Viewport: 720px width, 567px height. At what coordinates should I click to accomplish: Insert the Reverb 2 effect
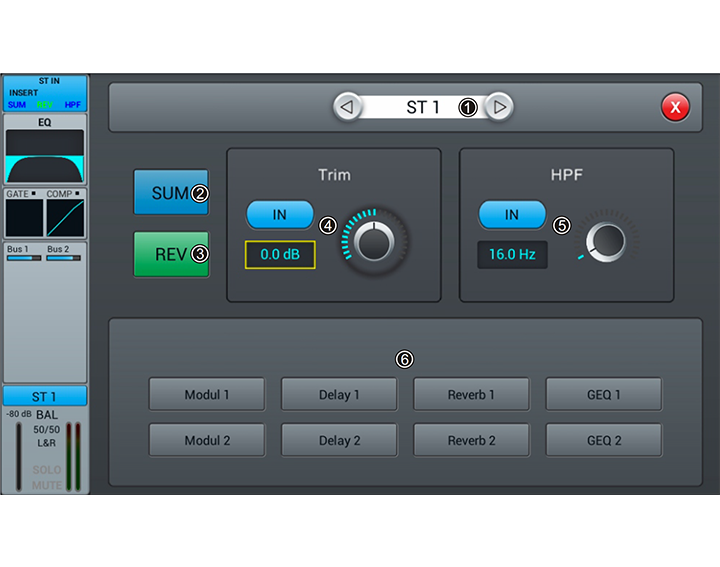click(471, 440)
